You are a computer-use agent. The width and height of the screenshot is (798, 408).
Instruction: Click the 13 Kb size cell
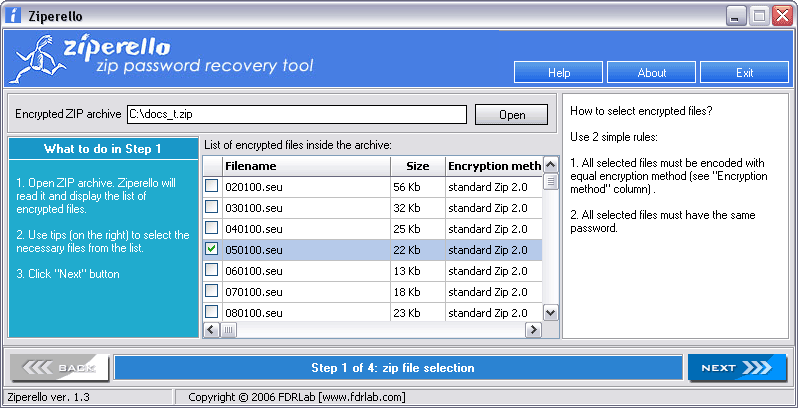418,271
